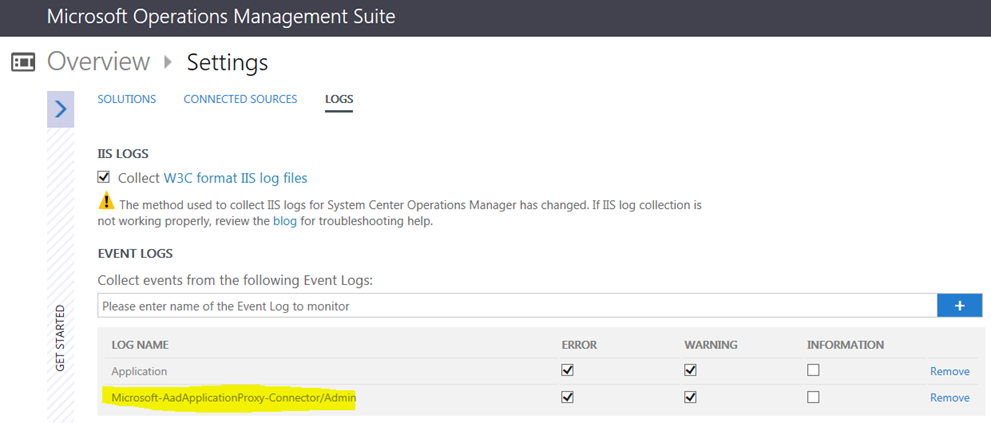Remove the Application event log
The image size is (991, 423).
click(949, 371)
